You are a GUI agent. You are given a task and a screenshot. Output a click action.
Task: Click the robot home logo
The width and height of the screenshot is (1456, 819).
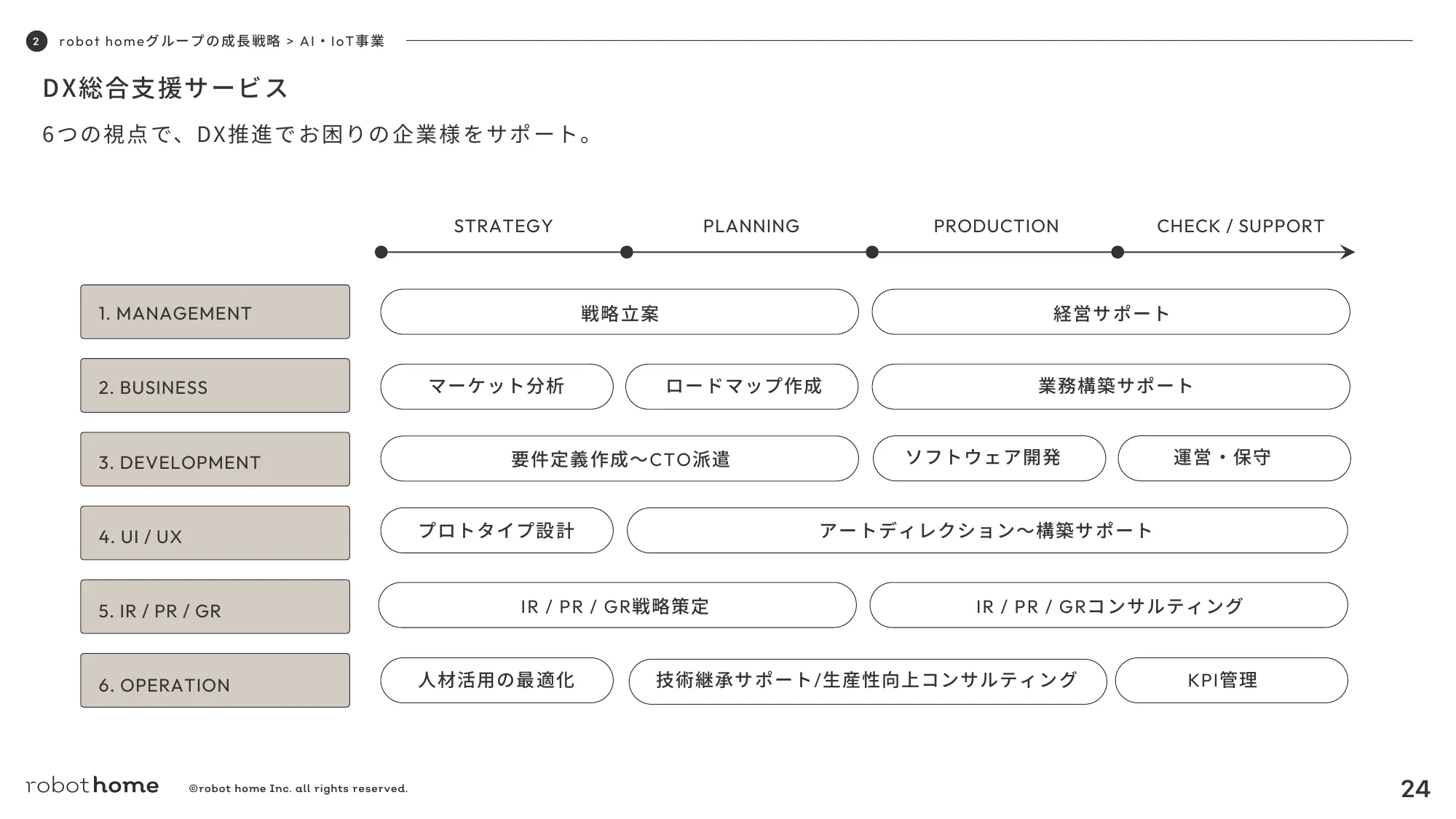[92, 786]
